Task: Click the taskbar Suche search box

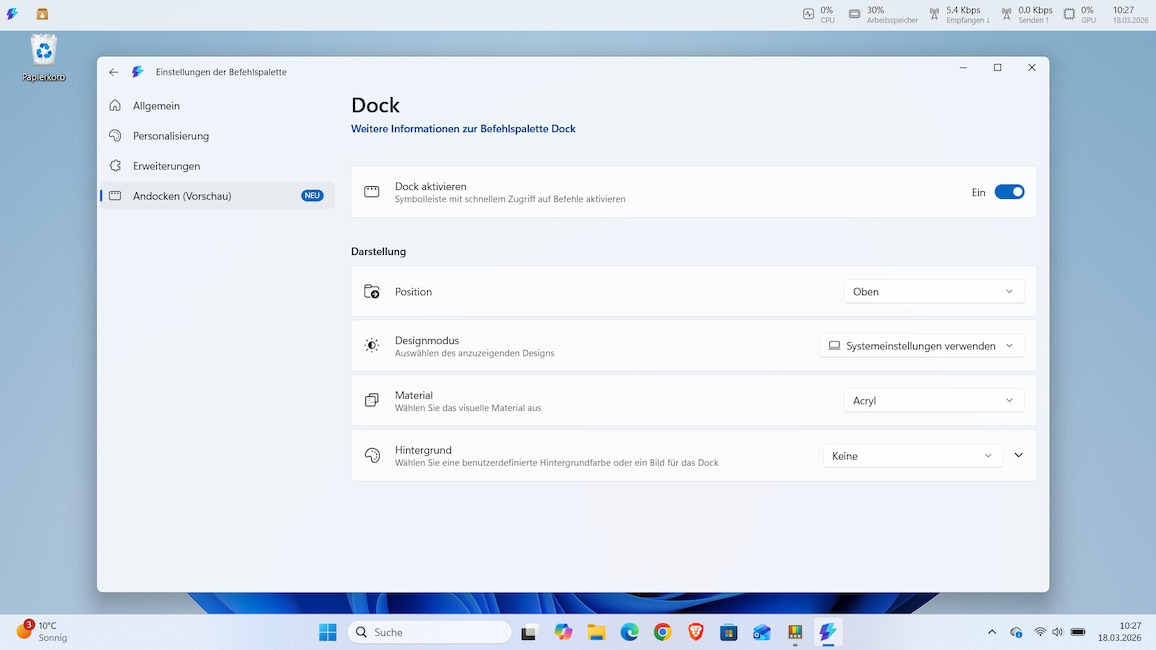Action: click(x=429, y=632)
